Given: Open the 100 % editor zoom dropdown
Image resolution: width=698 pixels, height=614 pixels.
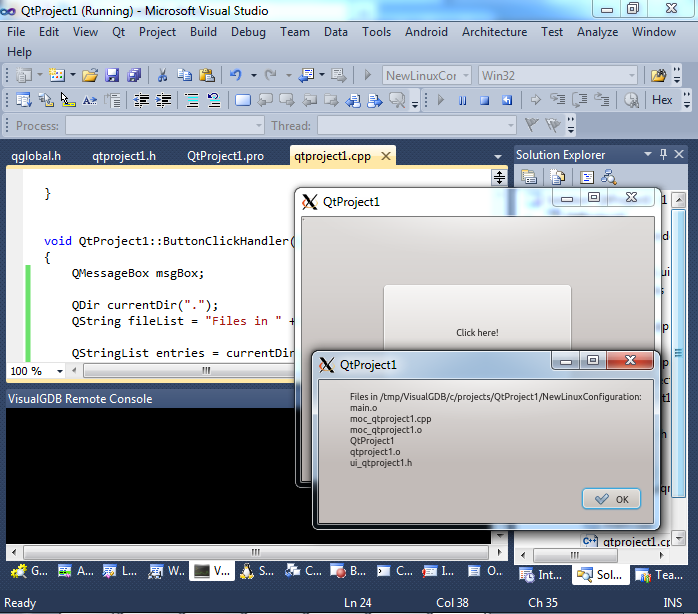Looking at the screenshot, I should [x=60, y=371].
